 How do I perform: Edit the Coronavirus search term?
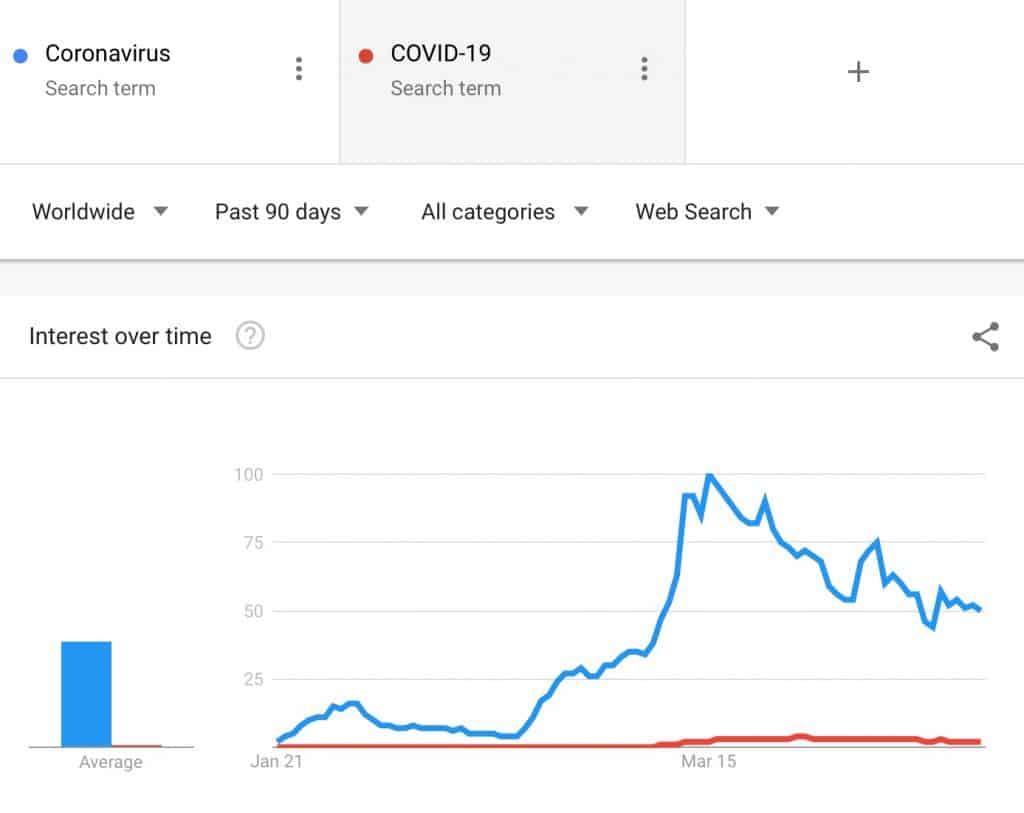click(108, 54)
